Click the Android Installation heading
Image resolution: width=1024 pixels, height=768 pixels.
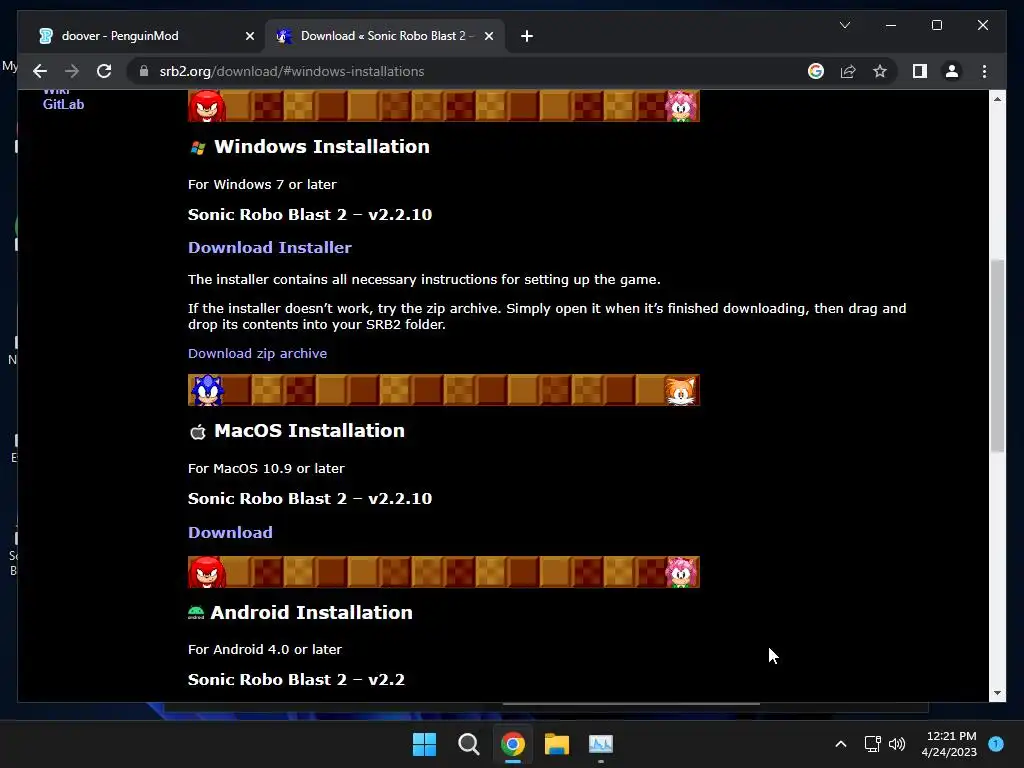(x=312, y=613)
